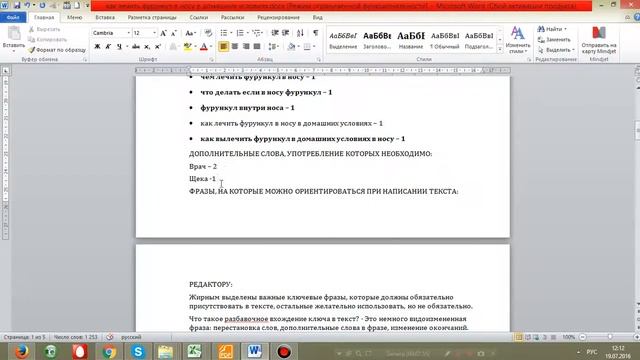This screenshot has width=640, height=360.
Task: Click the proofing errors icon in status bar
Action: 110,337
